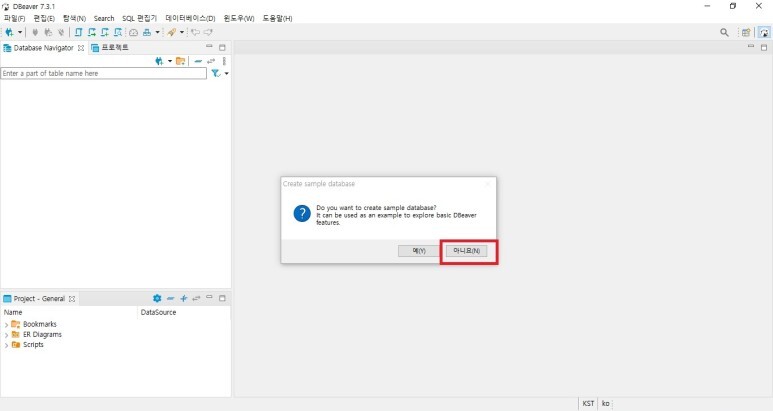The height and width of the screenshot is (411, 773).
Task: Click the Open Perspective icon at top right
Action: click(x=746, y=33)
